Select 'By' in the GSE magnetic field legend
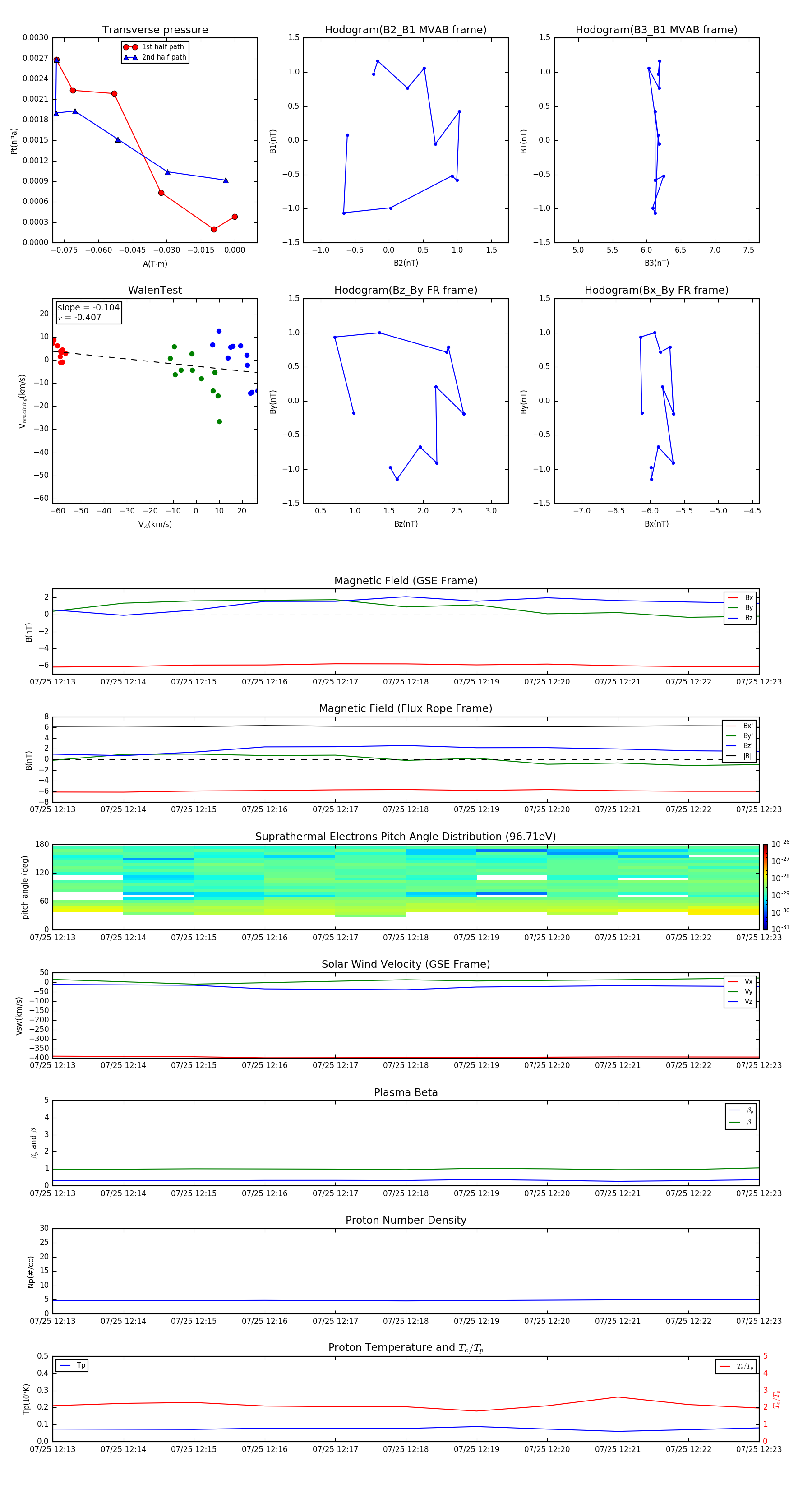Screen dimensions: 812x1489 pyautogui.click(x=740, y=607)
